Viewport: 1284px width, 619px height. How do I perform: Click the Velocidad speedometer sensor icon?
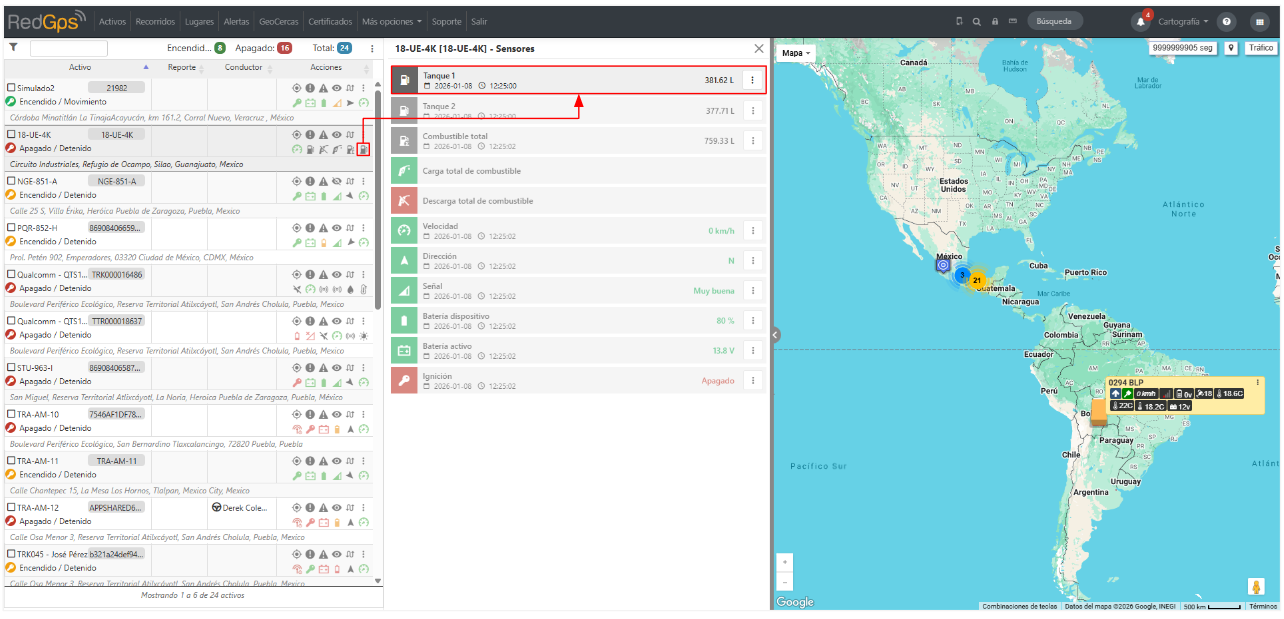pyautogui.click(x=404, y=230)
